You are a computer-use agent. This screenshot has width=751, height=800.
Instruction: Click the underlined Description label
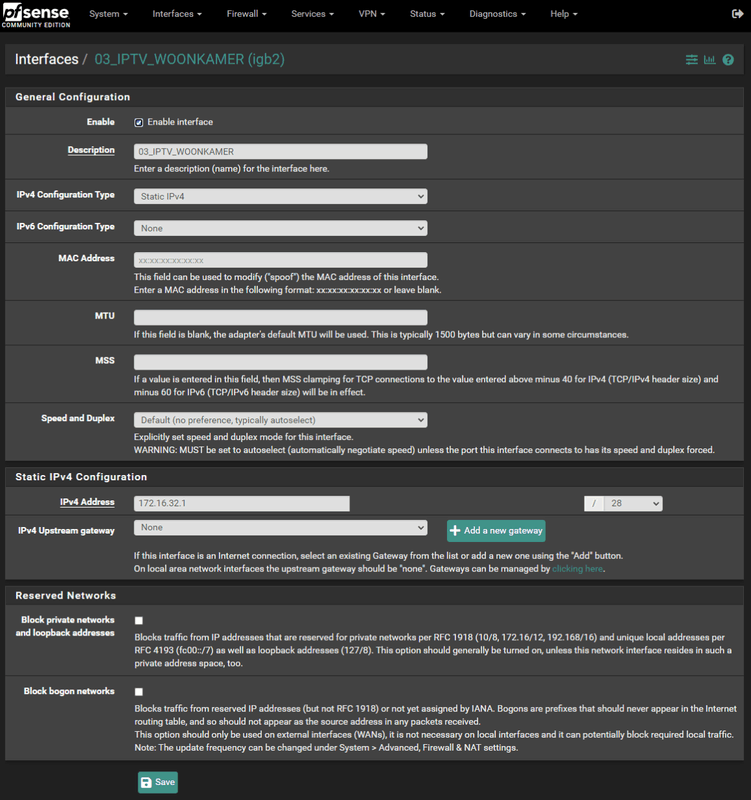[91, 150]
